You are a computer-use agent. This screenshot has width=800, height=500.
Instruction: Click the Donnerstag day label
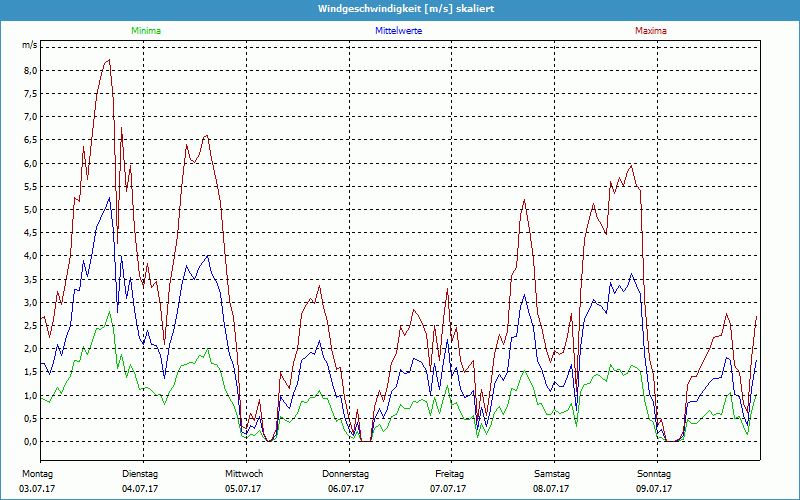pos(345,474)
